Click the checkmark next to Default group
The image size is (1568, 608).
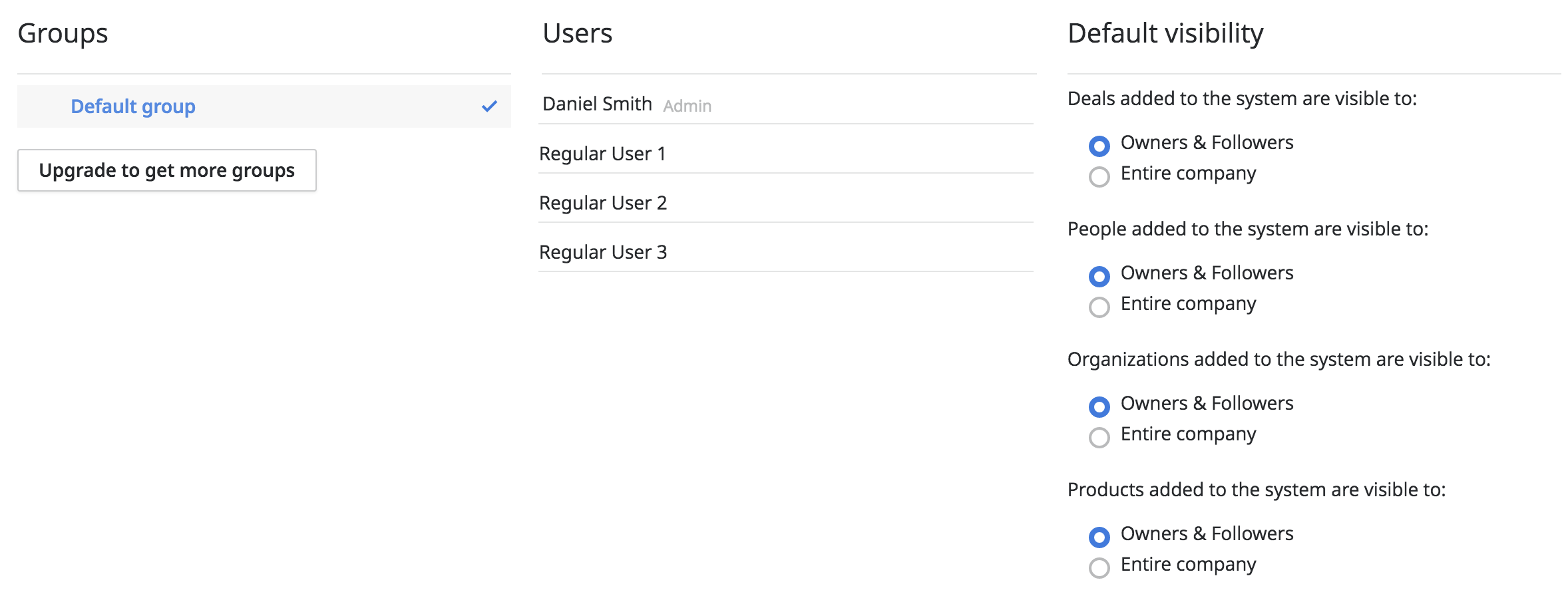(x=490, y=105)
